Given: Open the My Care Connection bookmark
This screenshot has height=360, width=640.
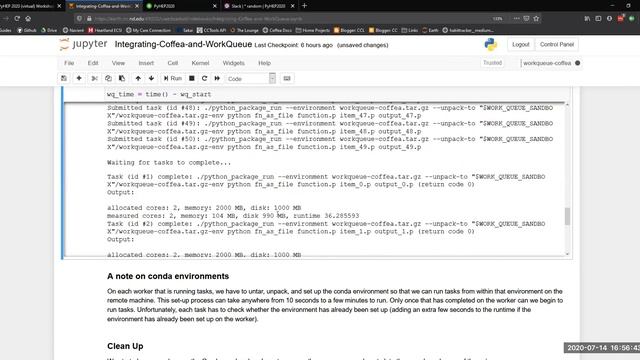Looking at the screenshot, I should click(149, 30).
